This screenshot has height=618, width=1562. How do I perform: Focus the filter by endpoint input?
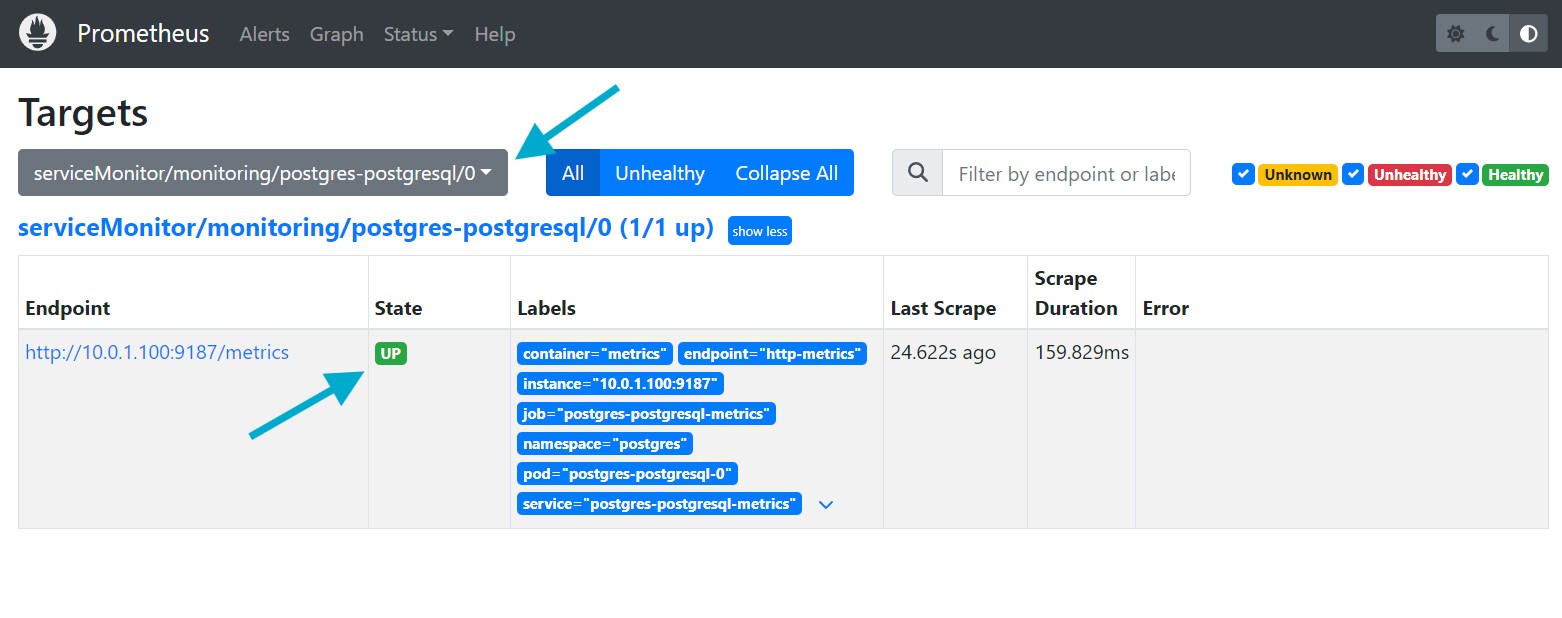[1065, 174]
